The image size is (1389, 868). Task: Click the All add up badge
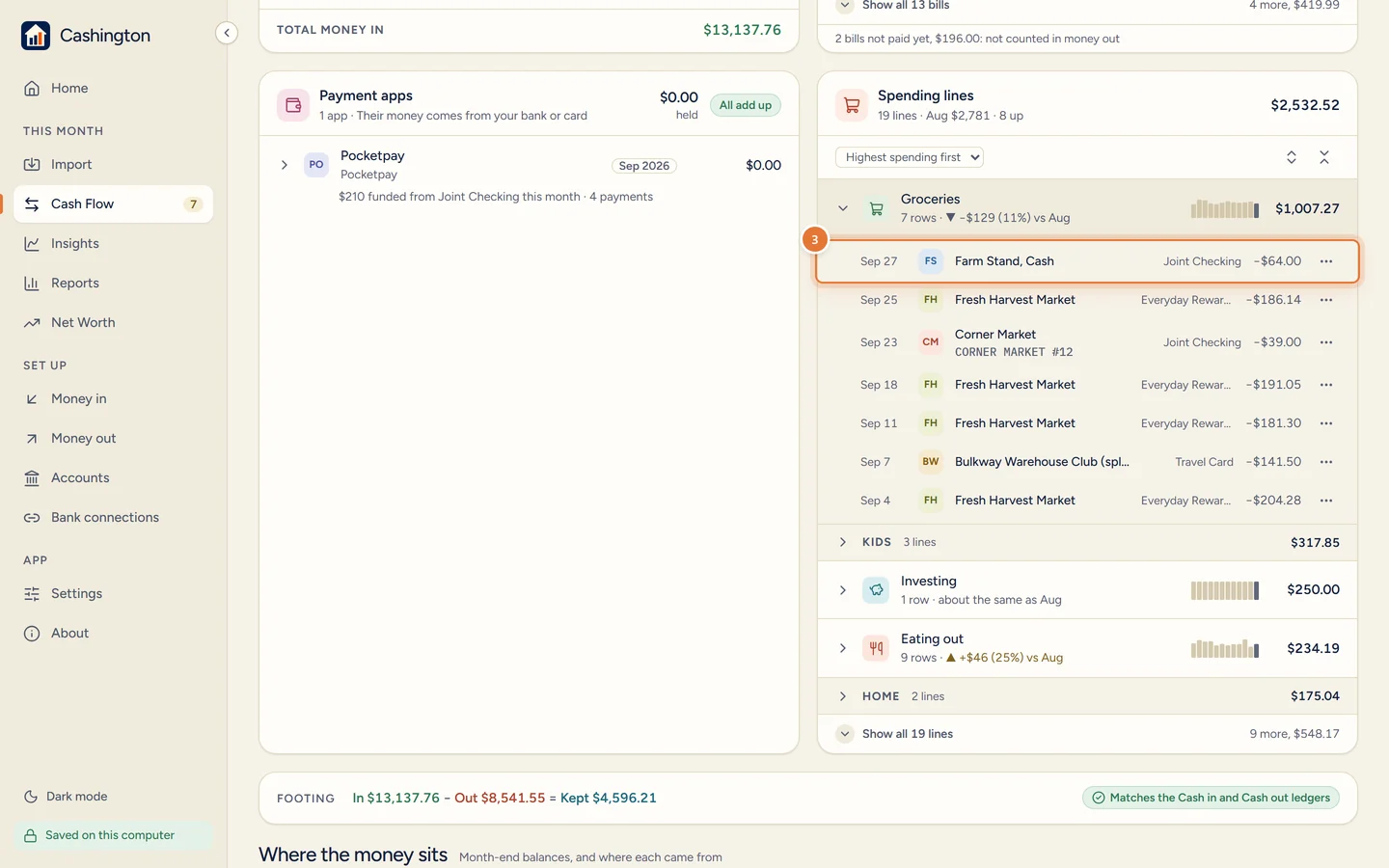[746, 105]
